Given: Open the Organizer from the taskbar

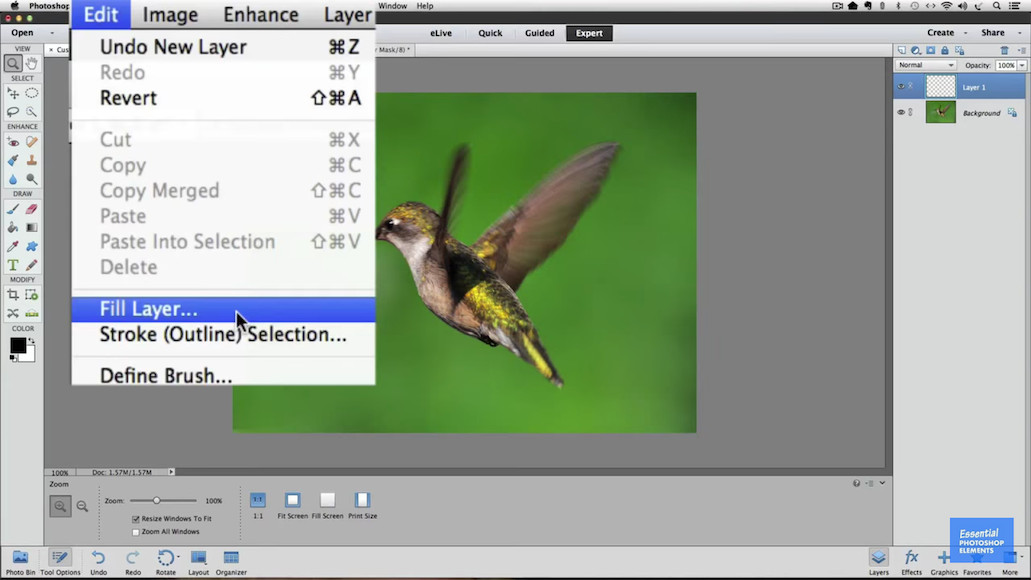Looking at the screenshot, I should (231, 560).
